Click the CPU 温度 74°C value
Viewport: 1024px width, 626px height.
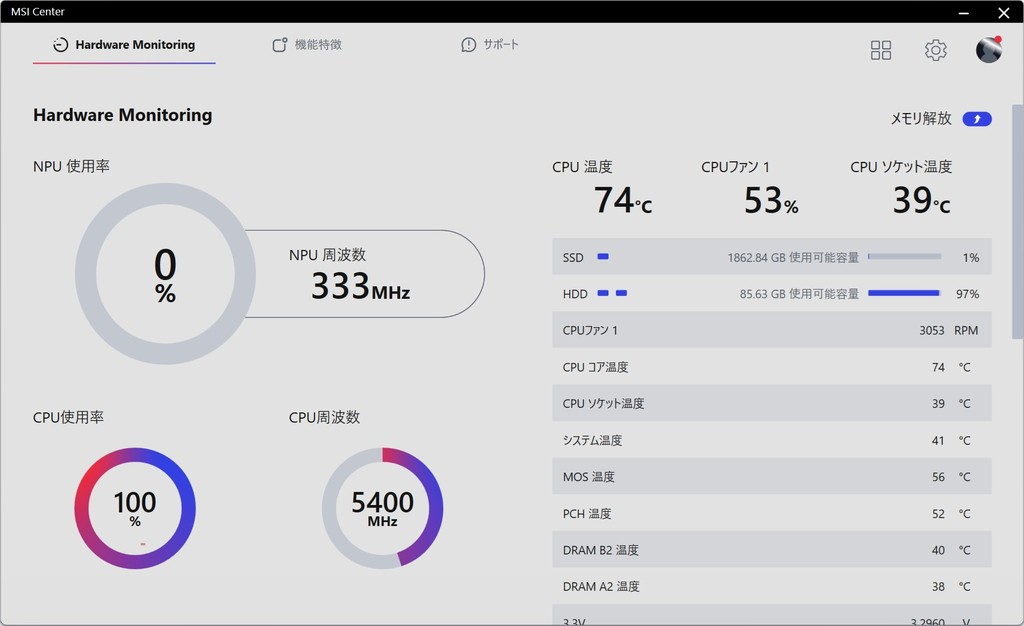tap(623, 200)
